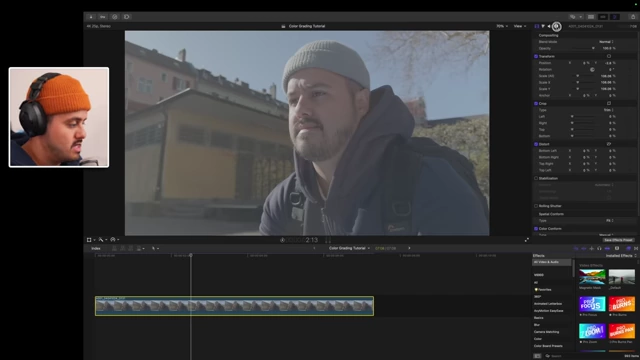Select the Magnetic Mask effect thumbnail
Screen dimensions: 640x360
[592, 277]
